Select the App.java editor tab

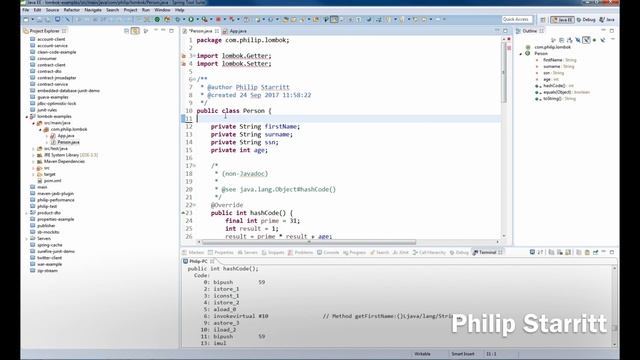235,31
